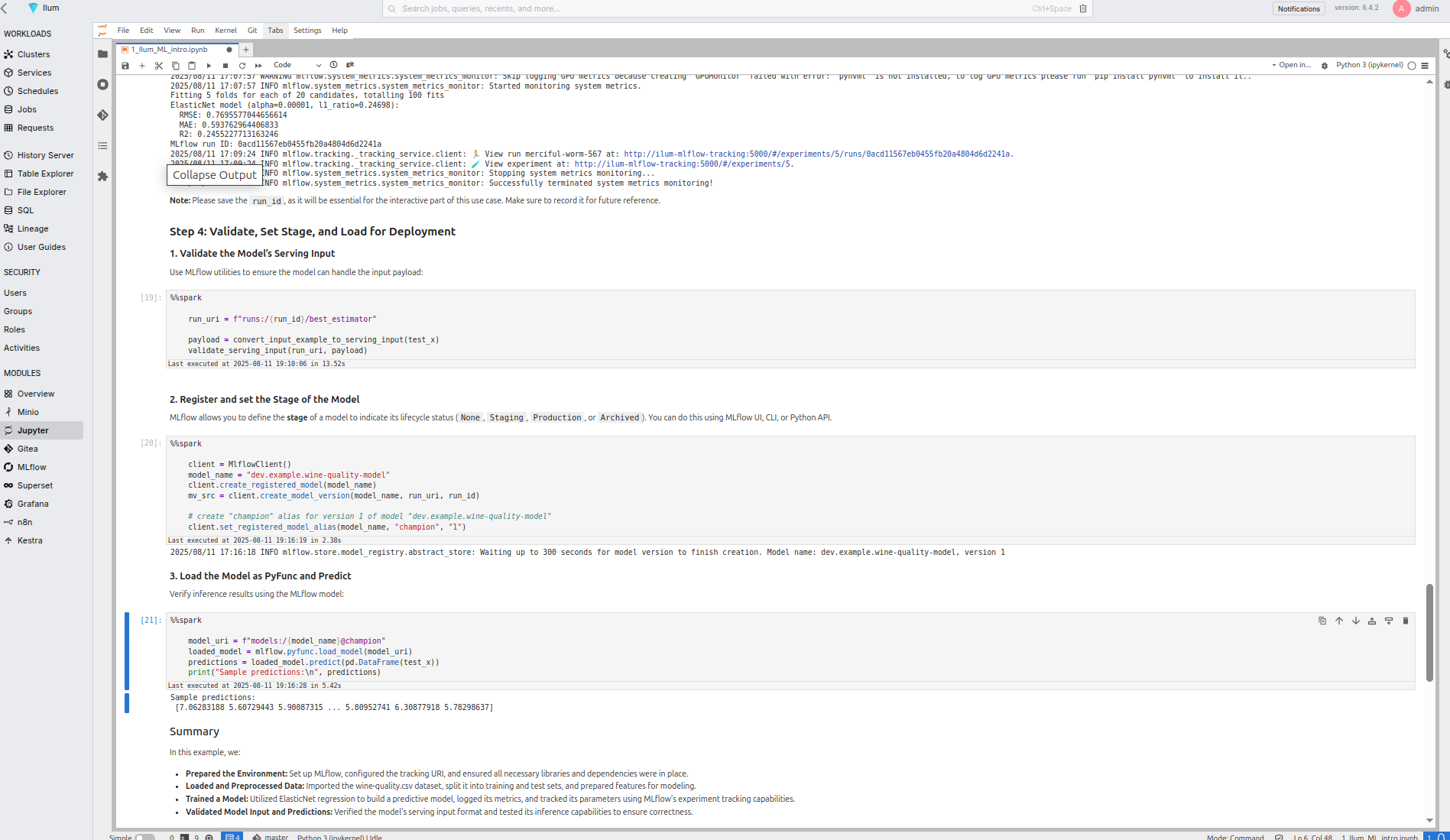Toggle the kernel status circle indicator
The image size is (1450, 840).
pos(1410,65)
